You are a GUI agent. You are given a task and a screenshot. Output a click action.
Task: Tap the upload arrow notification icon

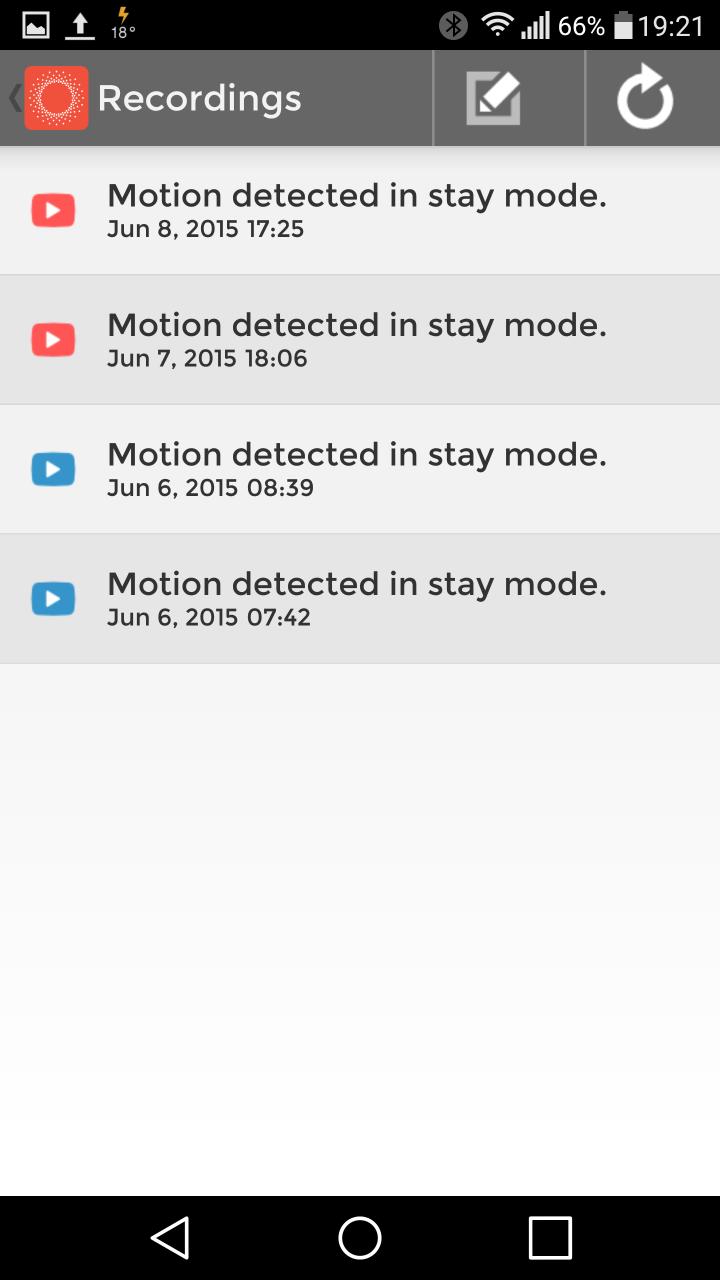pyautogui.click(x=80, y=26)
